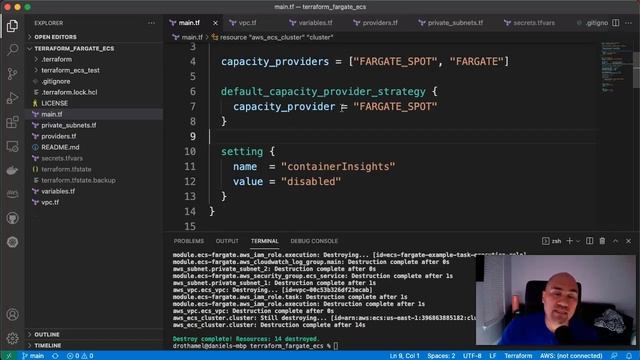This screenshot has width=640, height=360.
Task: Open the Output panel tab
Action: click(227, 241)
